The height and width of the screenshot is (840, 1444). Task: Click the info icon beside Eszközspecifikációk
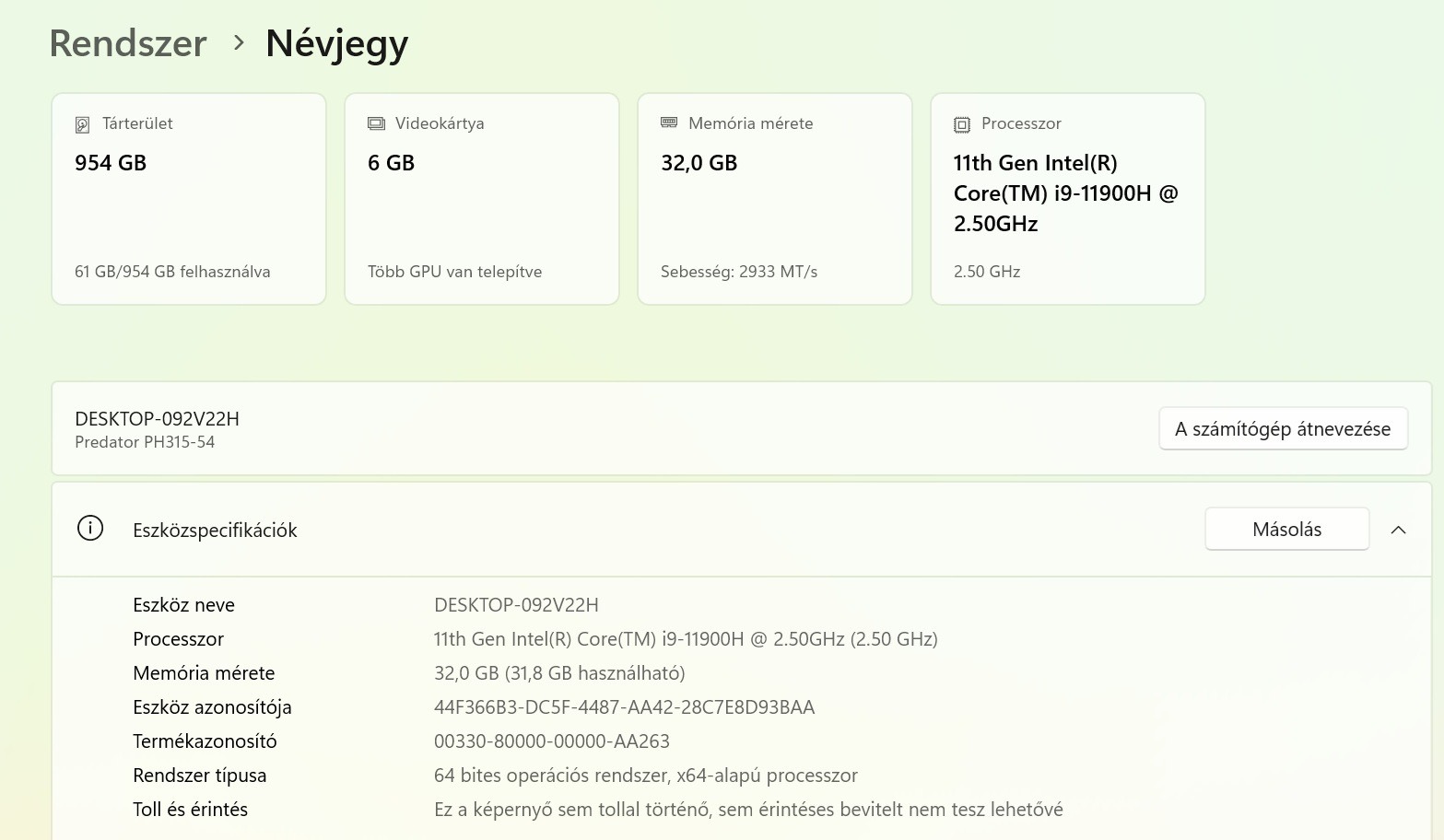point(90,529)
